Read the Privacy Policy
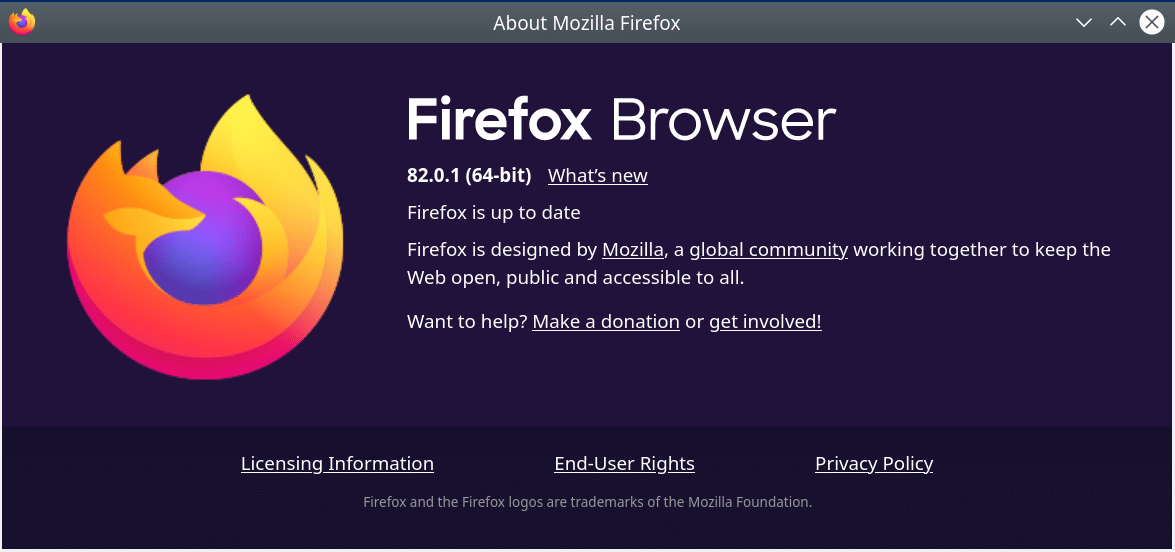 pos(874,464)
